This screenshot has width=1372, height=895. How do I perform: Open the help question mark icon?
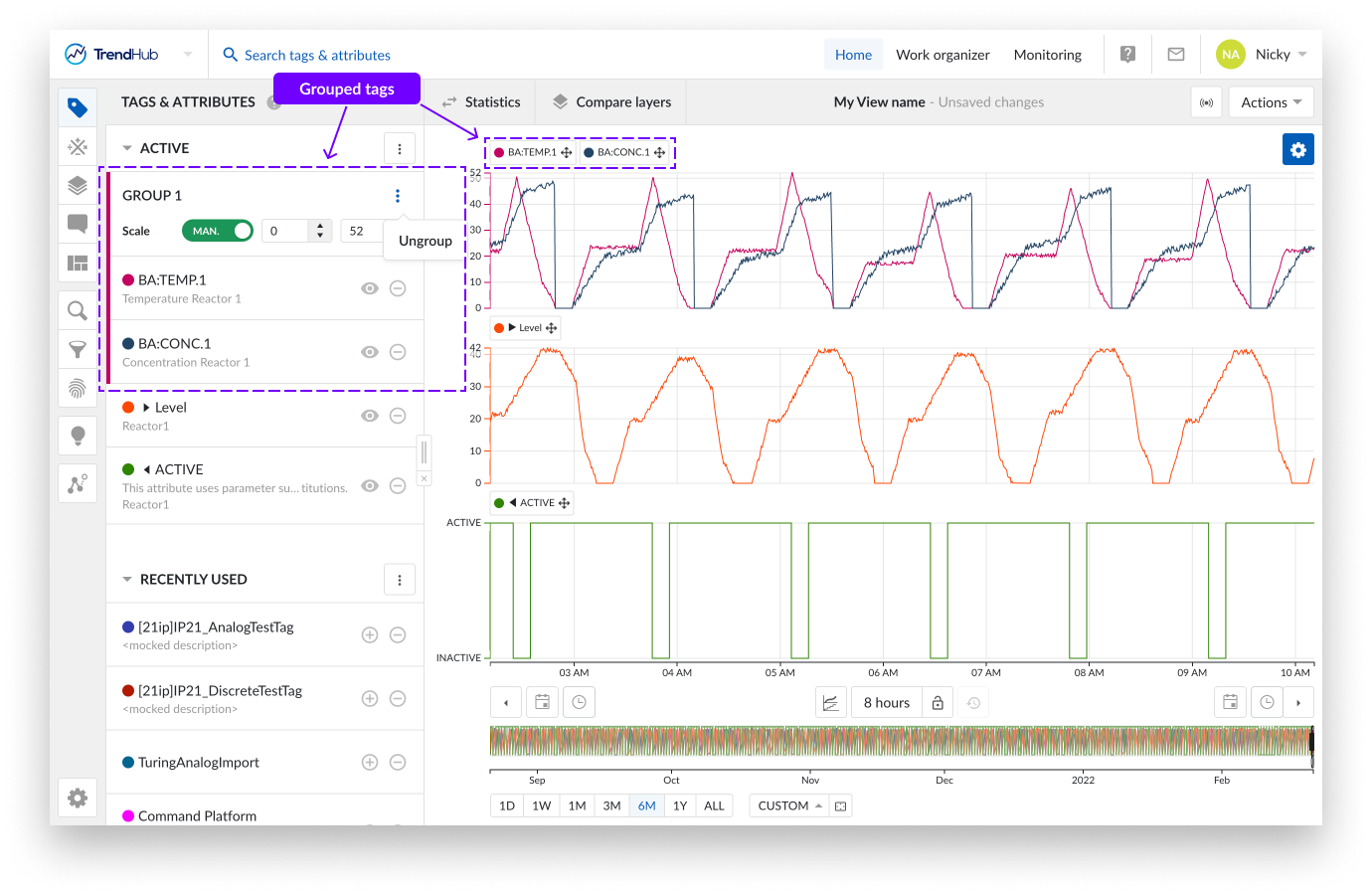pos(1127,55)
